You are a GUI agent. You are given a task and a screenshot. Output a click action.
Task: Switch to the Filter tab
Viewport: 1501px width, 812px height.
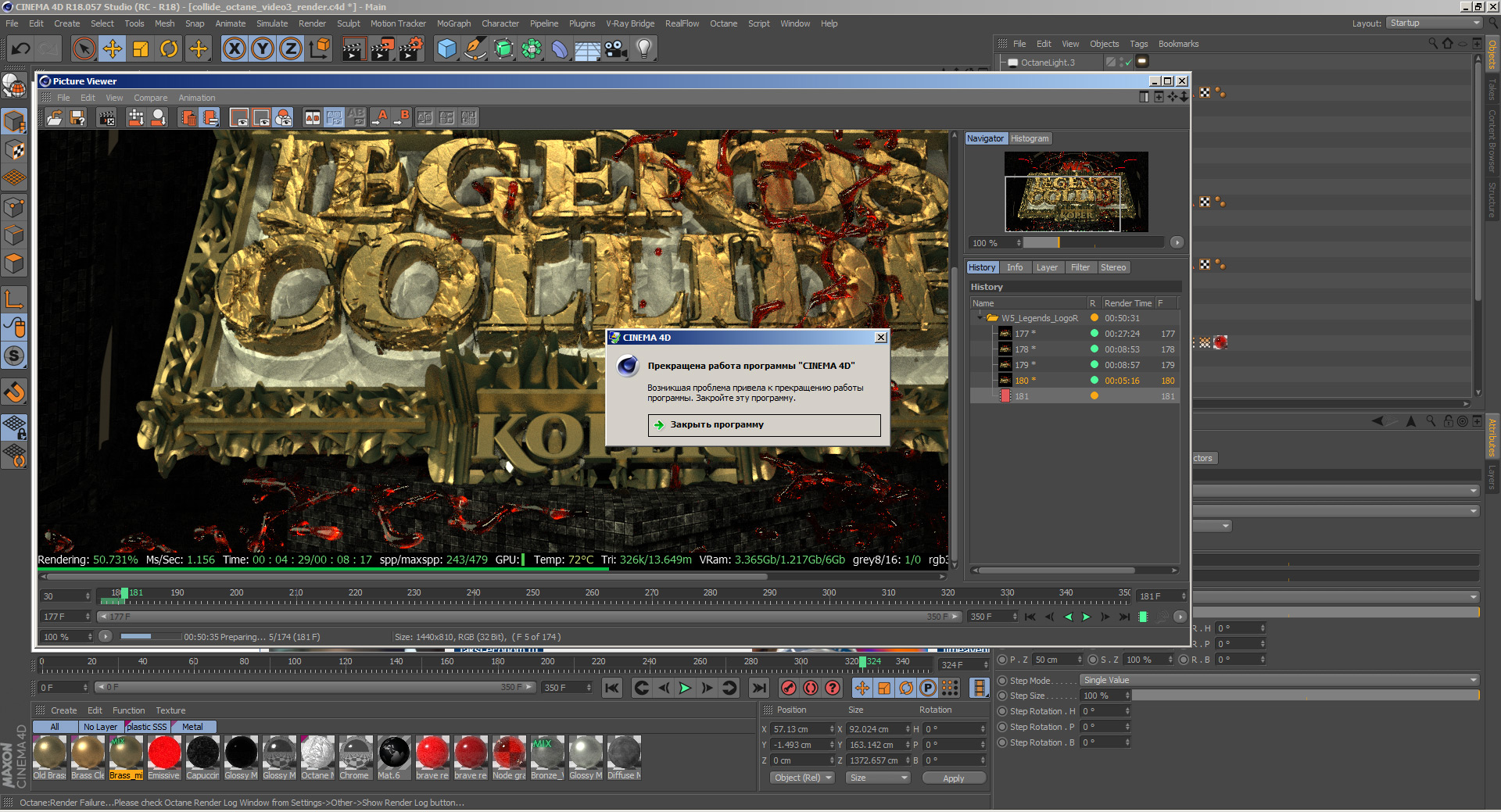pyautogui.click(x=1080, y=267)
